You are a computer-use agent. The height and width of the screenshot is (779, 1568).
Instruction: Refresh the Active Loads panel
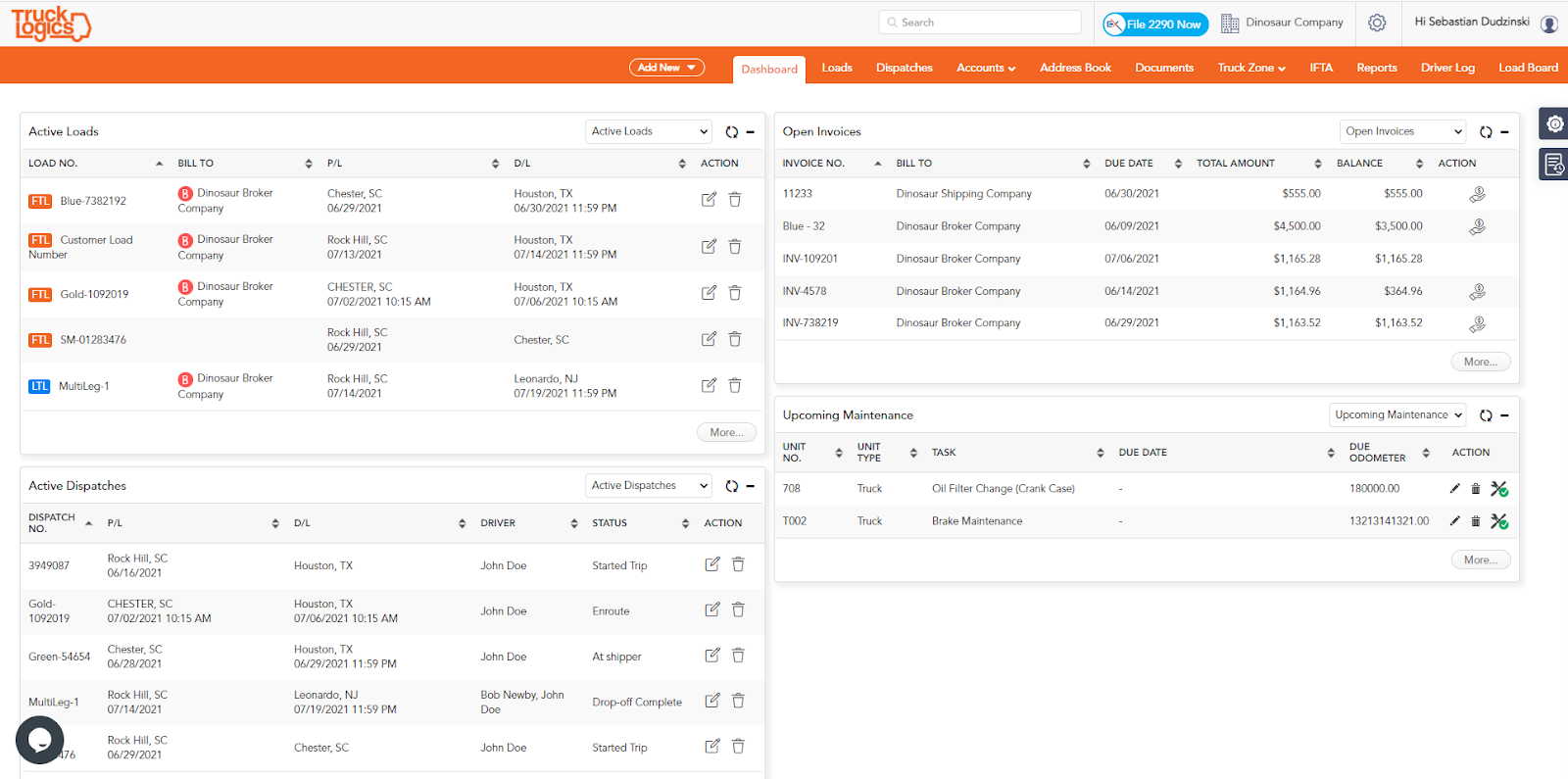click(x=731, y=131)
